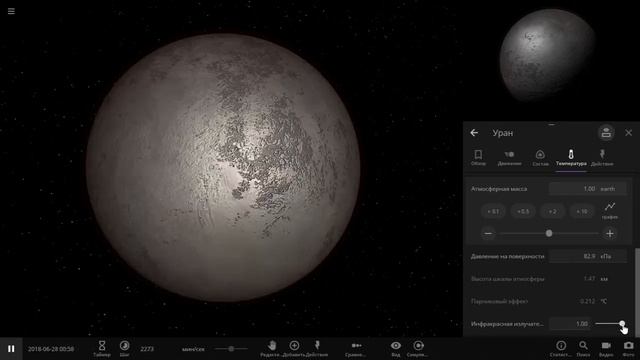
Task: Adjust the simulation speed slider
Action: click(x=231, y=349)
